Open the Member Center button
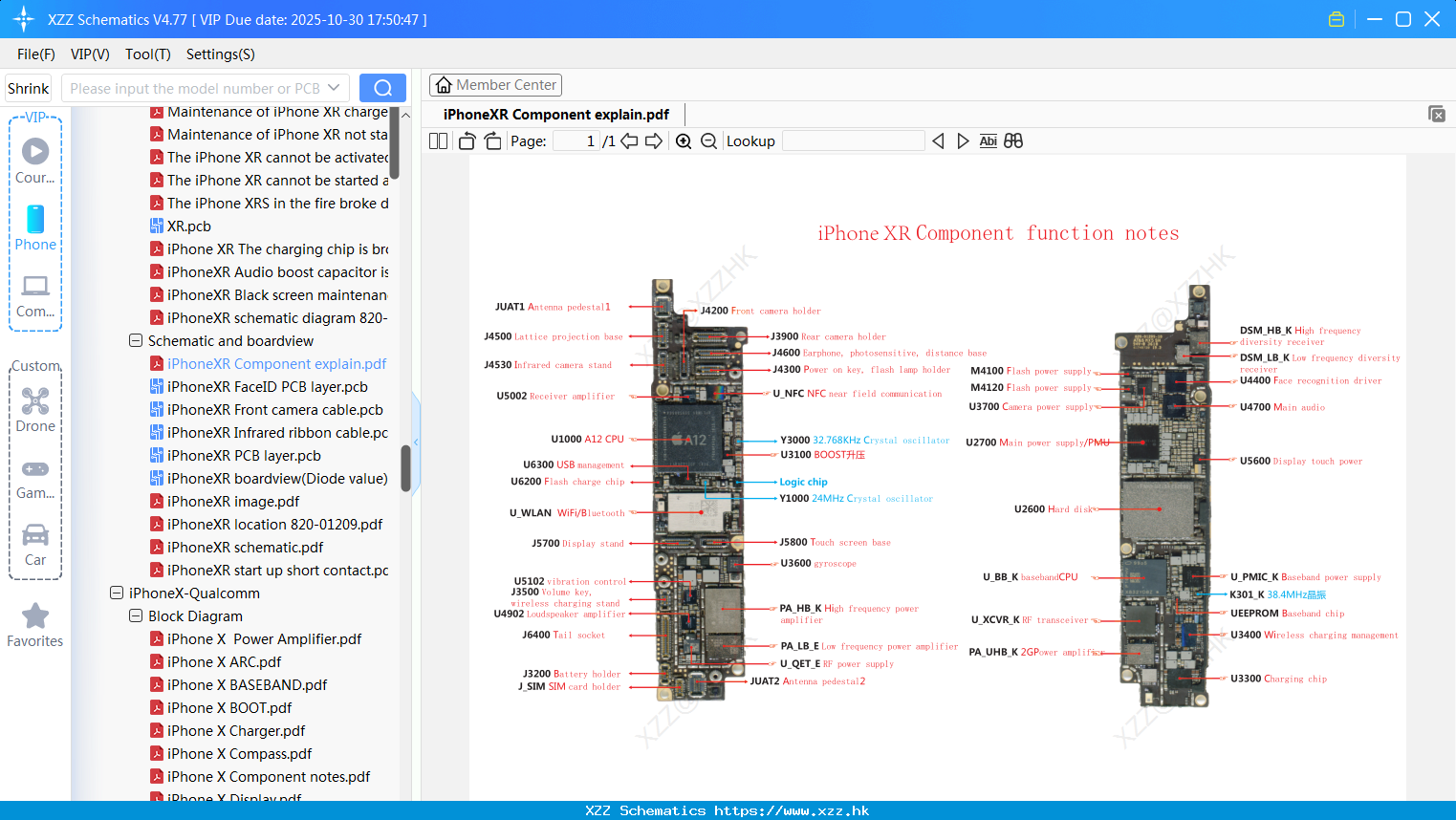Screen dimensions: 1456x820 point(495,85)
